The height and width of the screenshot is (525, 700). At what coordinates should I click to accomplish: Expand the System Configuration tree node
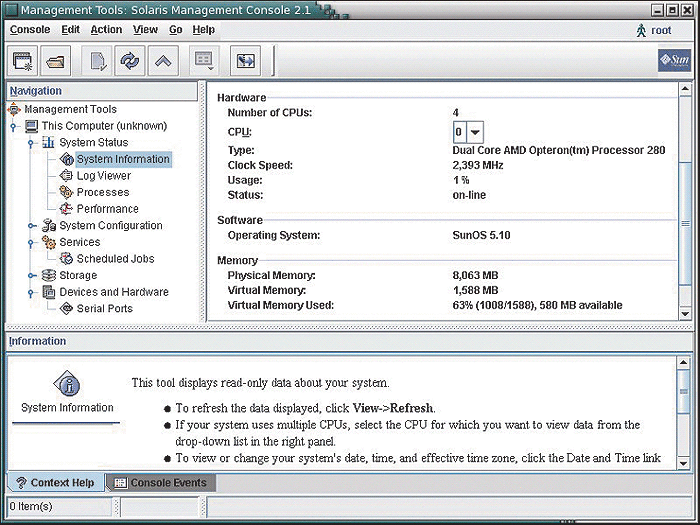31,226
